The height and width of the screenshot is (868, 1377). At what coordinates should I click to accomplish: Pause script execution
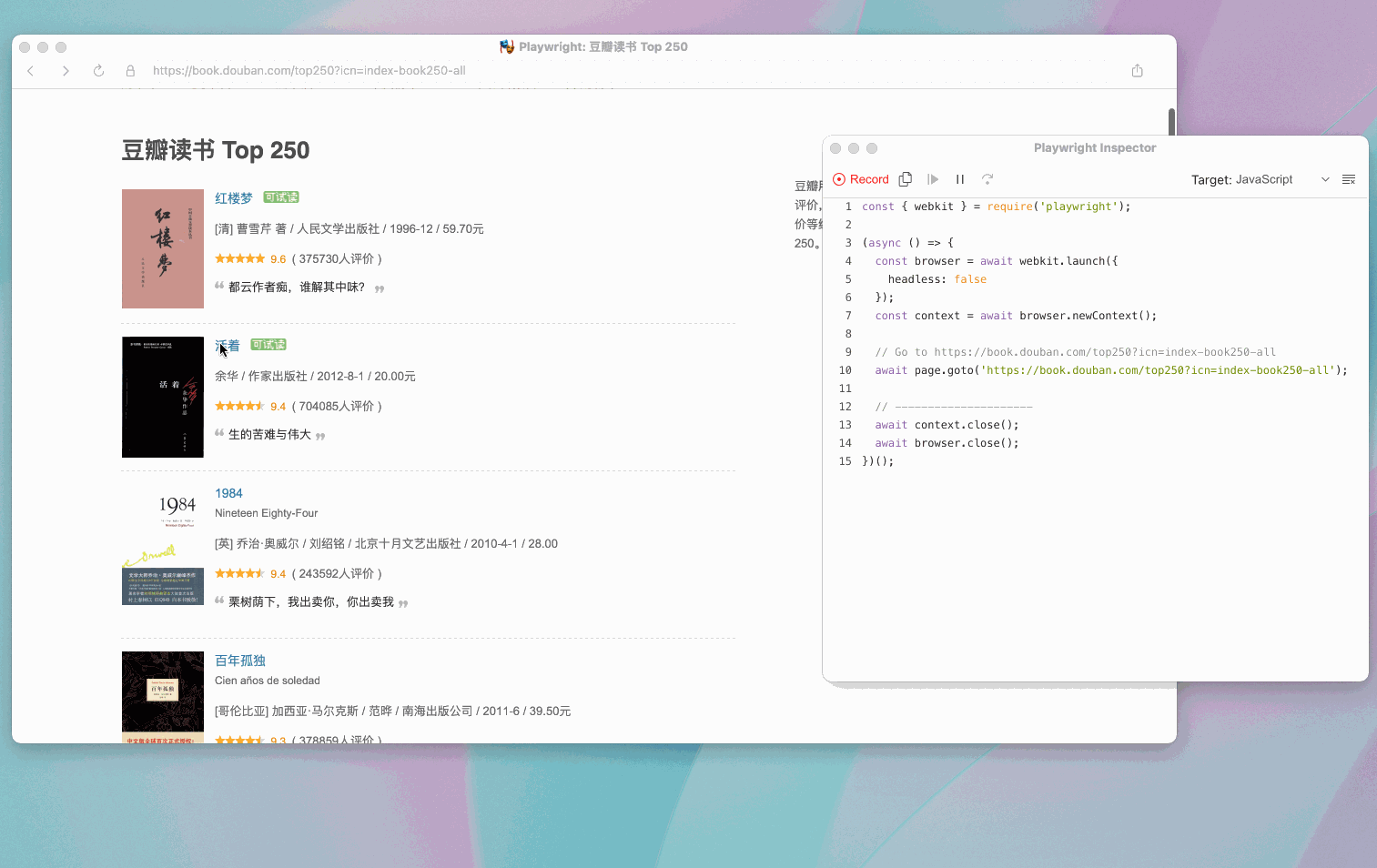[x=959, y=179]
